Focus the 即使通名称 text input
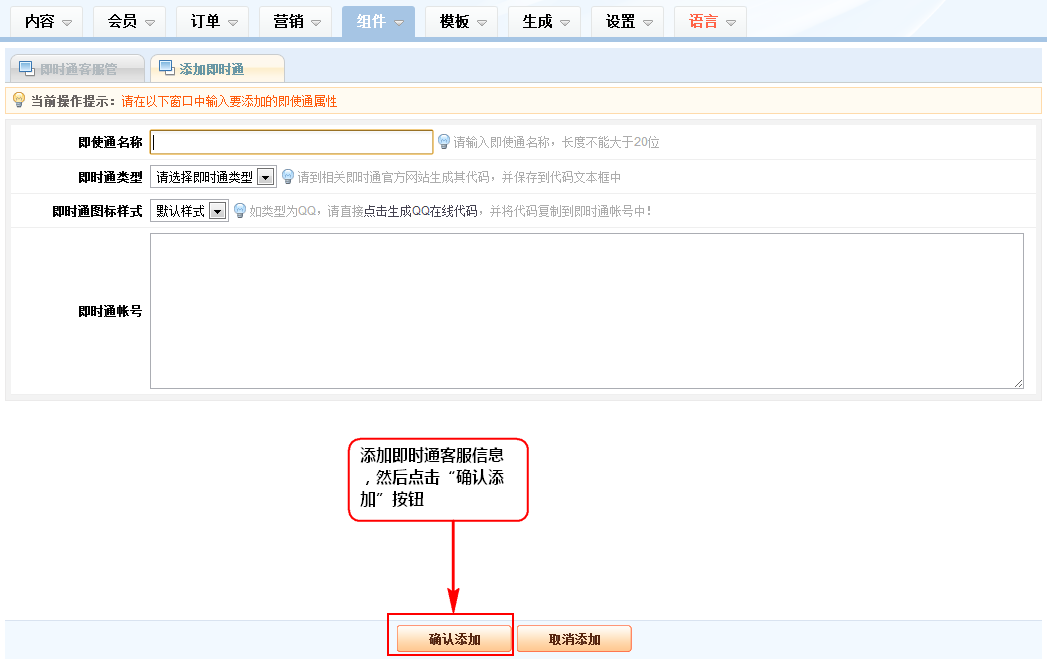 point(291,142)
